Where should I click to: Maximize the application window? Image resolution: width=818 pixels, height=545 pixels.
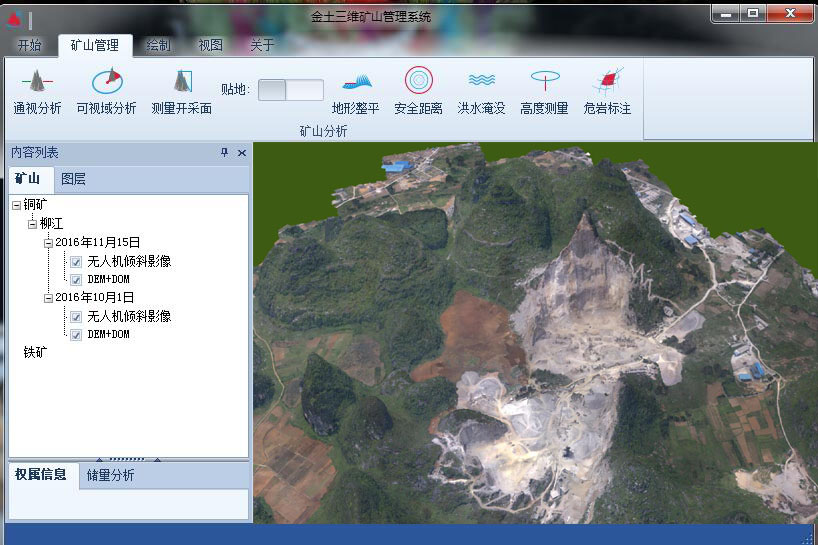[x=753, y=14]
